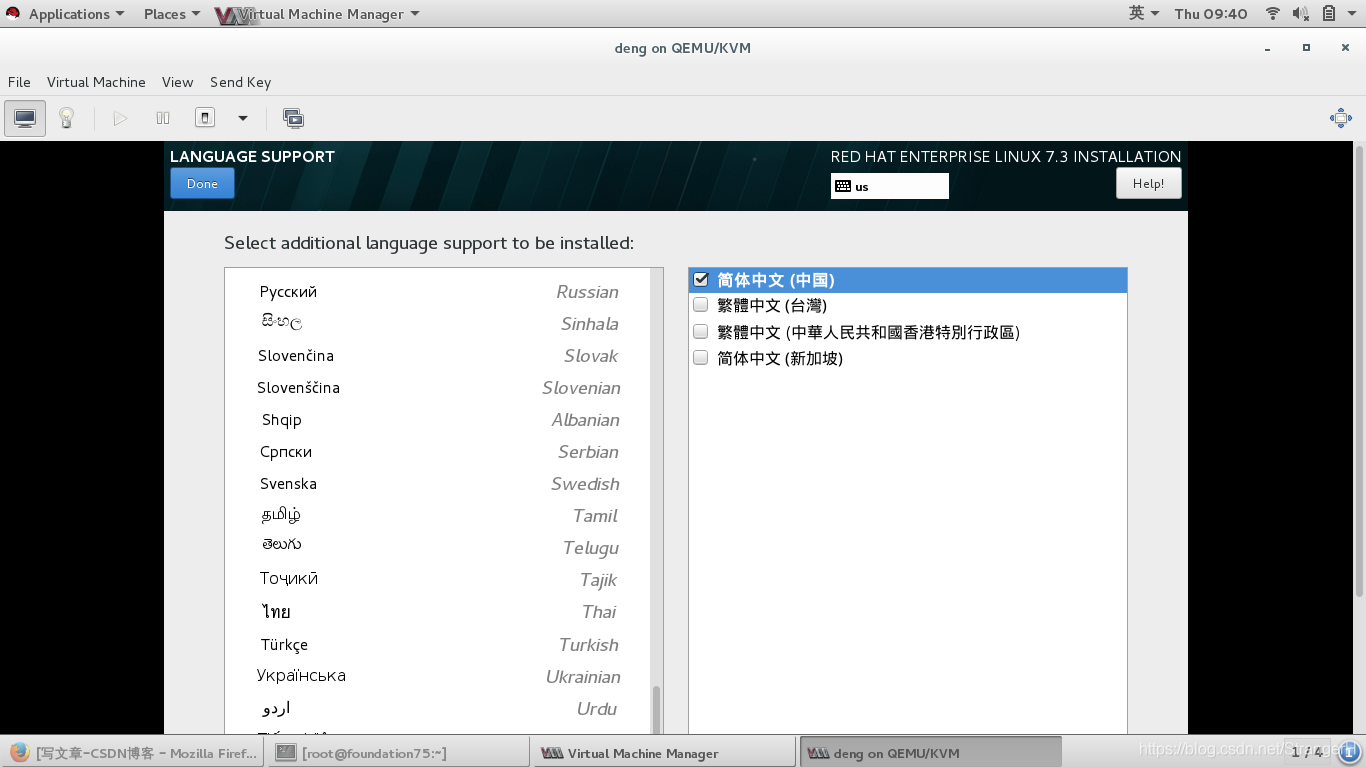Select Tamil in language list
The height and width of the screenshot is (768, 1366).
tap(438, 516)
